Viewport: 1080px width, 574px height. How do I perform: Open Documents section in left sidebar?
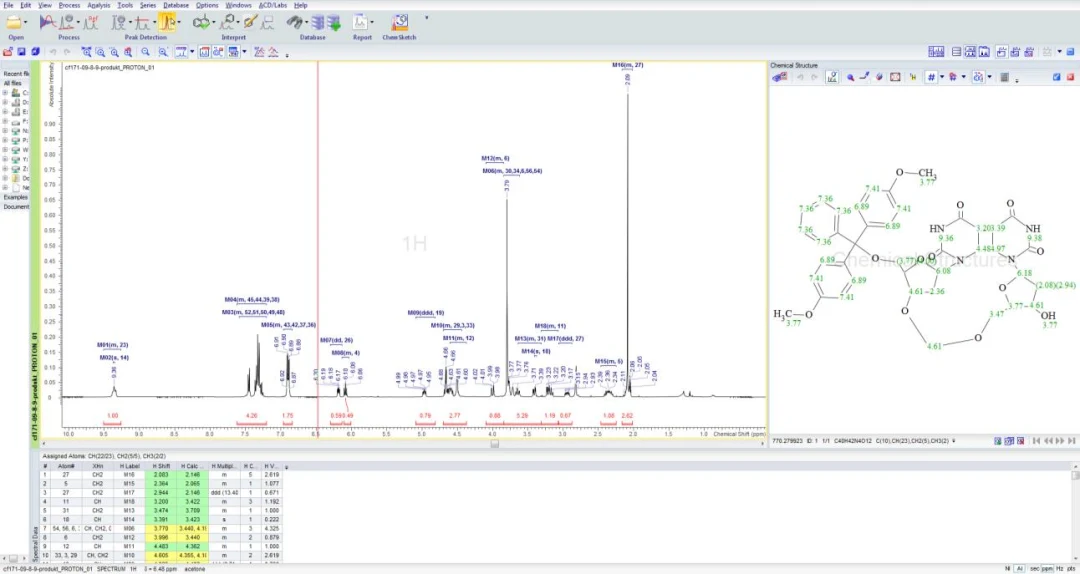tap(16, 207)
